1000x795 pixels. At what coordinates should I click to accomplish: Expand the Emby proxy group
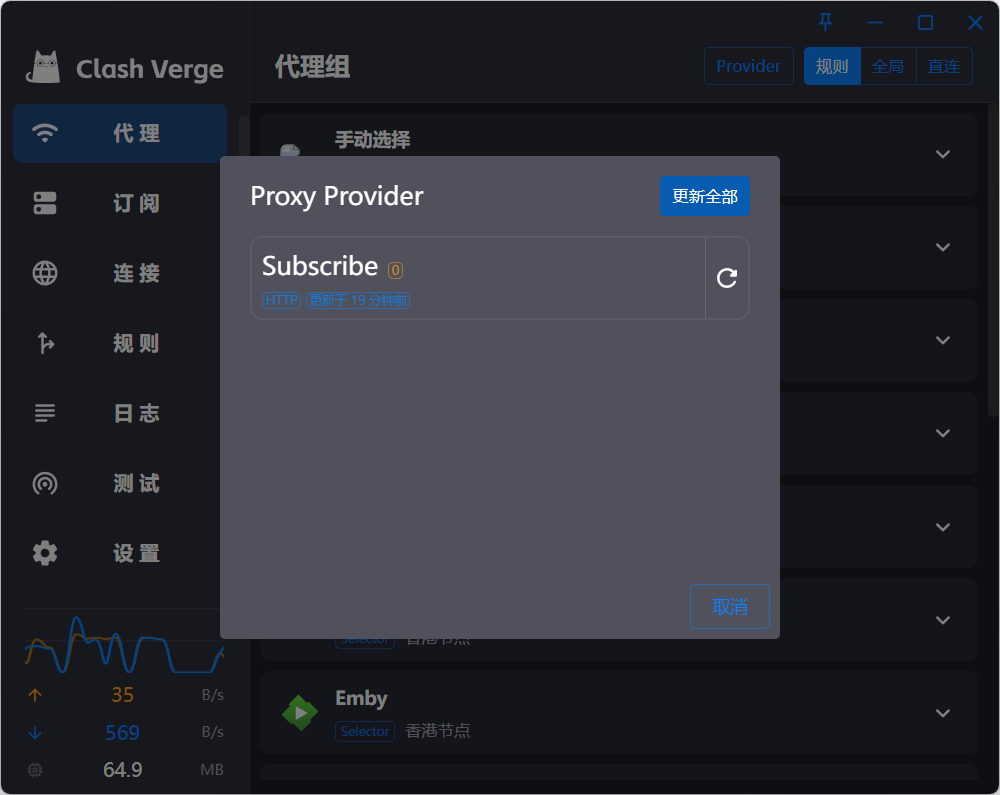(x=943, y=713)
